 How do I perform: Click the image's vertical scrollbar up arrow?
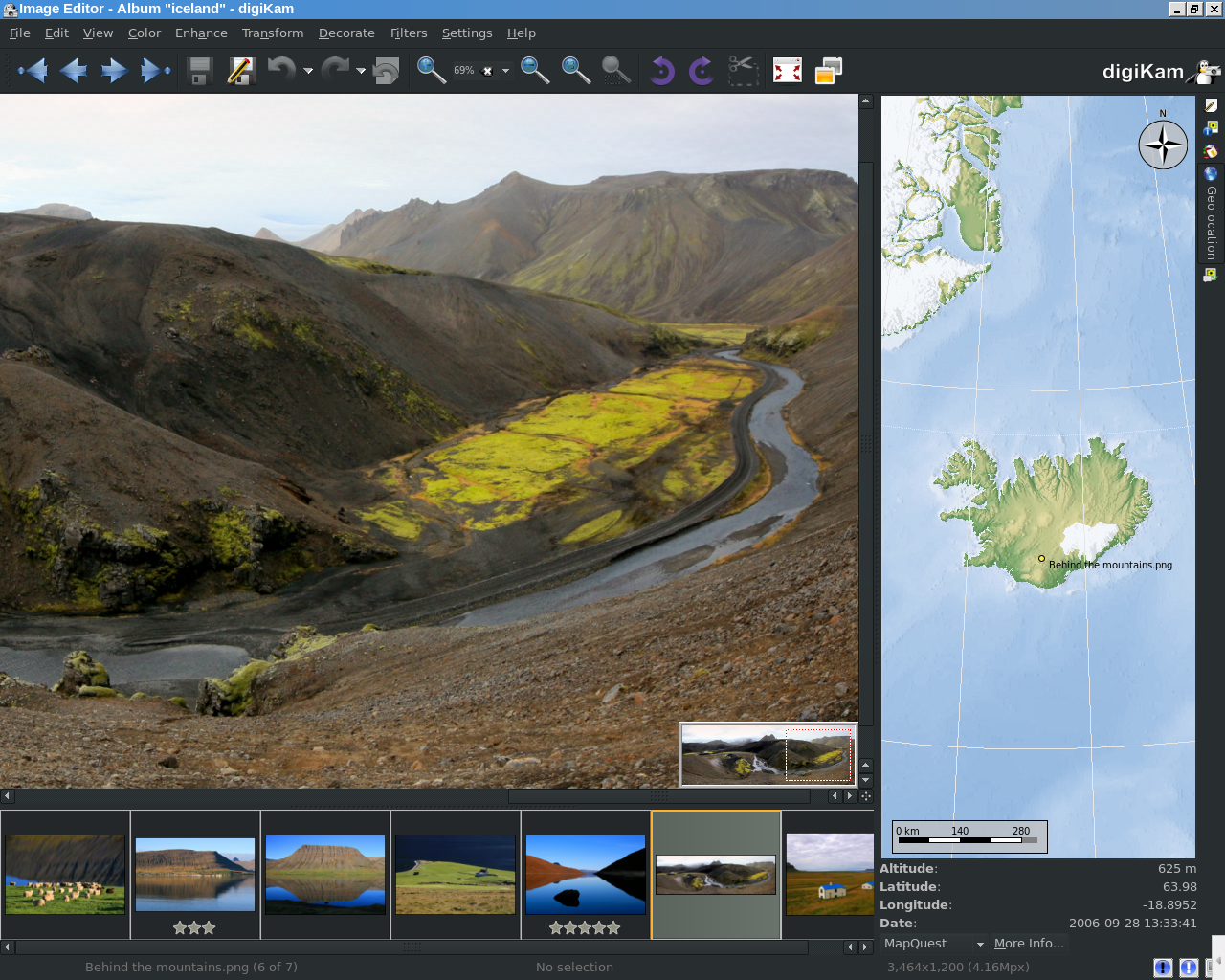pos(866,101)
